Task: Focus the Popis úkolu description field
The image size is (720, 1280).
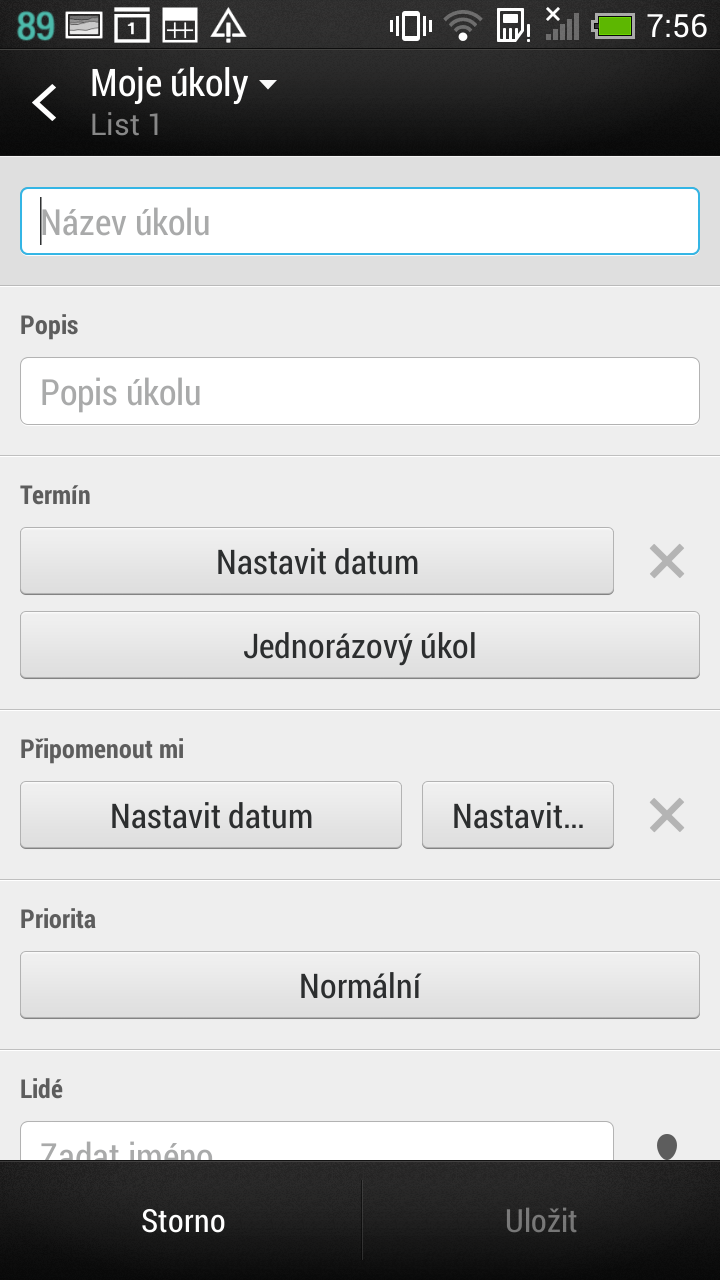Action: pyautogui.click(x=360, y=392)
